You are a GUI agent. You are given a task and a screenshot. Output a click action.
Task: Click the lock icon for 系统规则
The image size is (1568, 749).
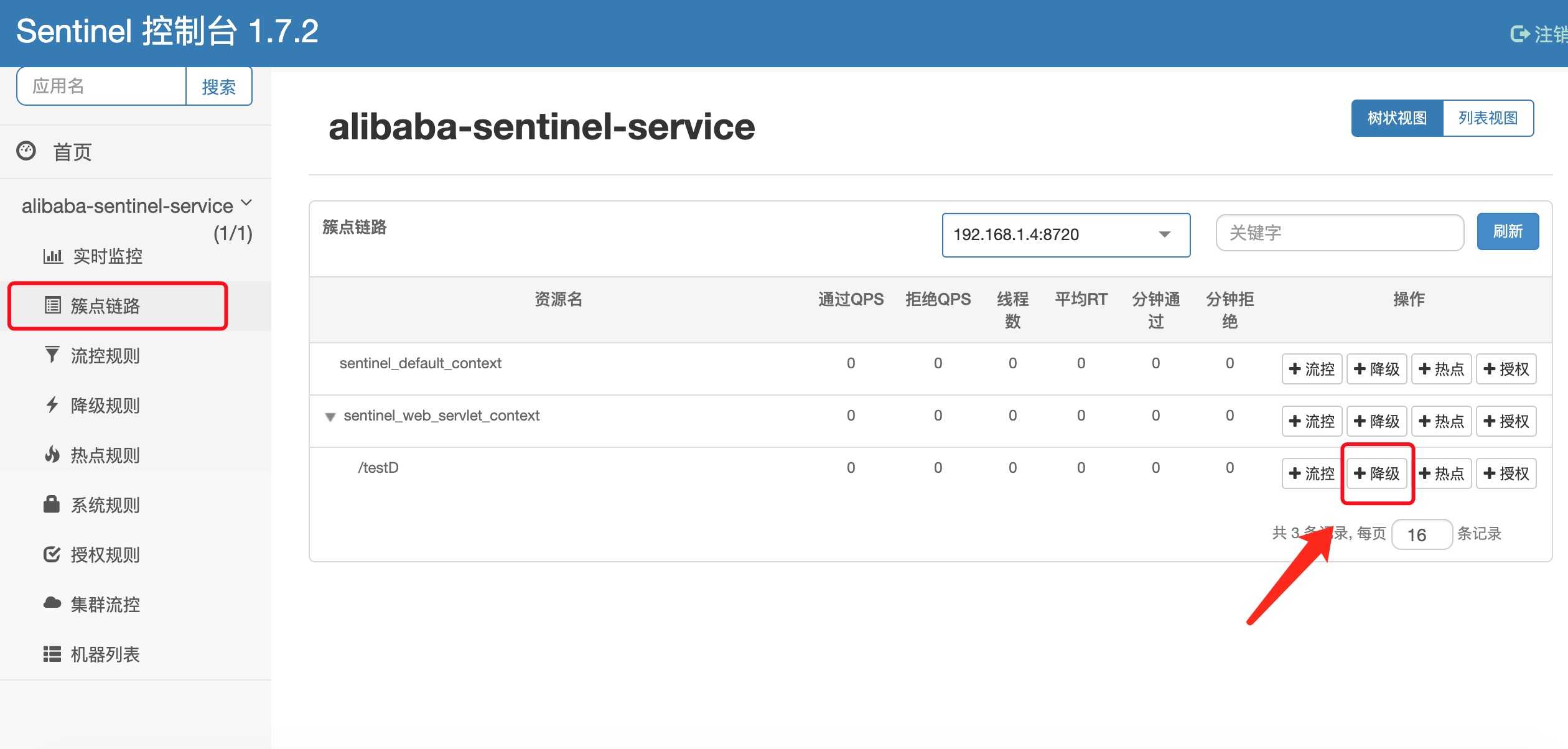point(52,504)
